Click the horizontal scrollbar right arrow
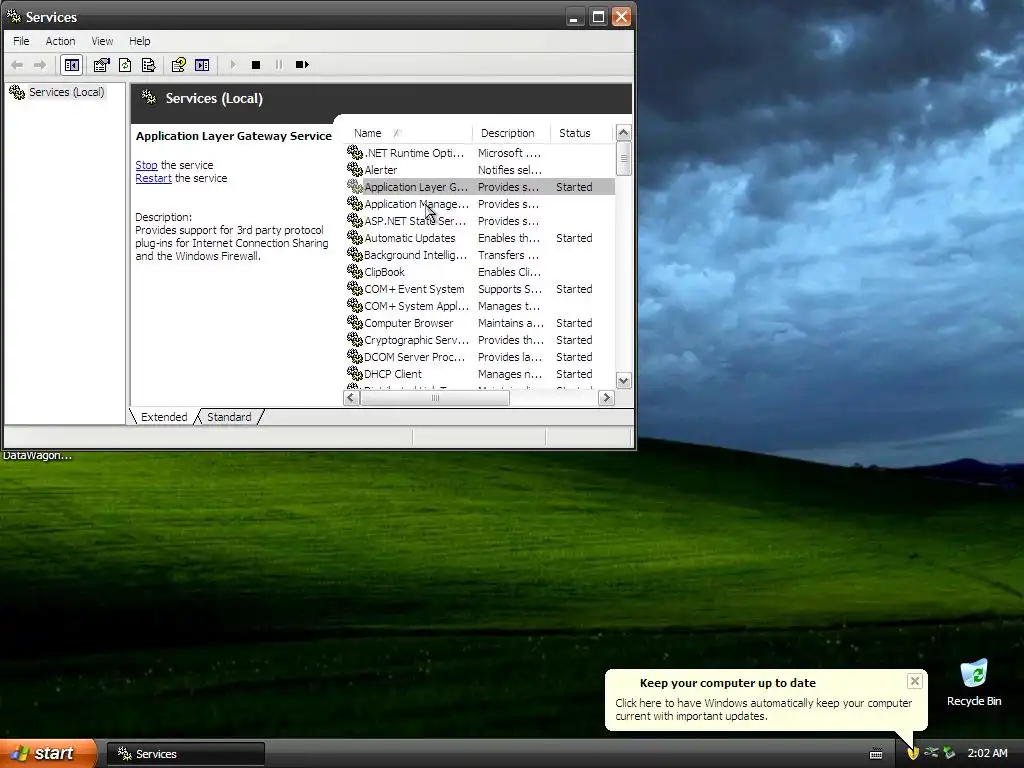The height and width of the screenshot is (768, 1024). [x=606, y=398]
